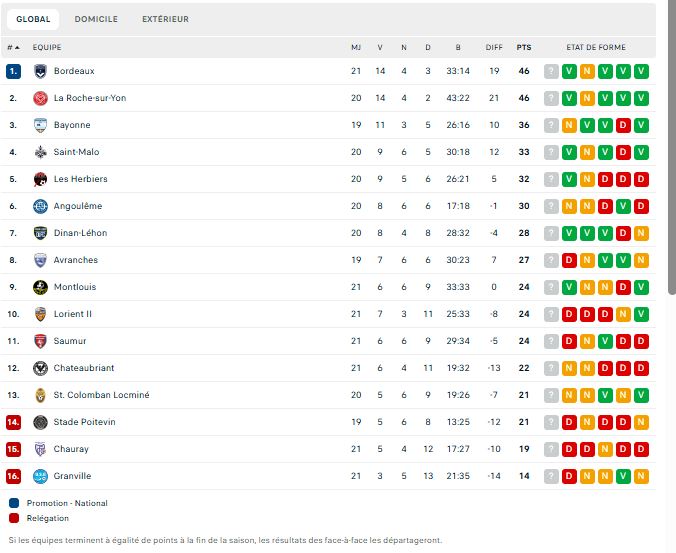Click the Lorient II team logo
Image resolution: width=676 pixels, height=553 pixels.
[x=40, y=314]
